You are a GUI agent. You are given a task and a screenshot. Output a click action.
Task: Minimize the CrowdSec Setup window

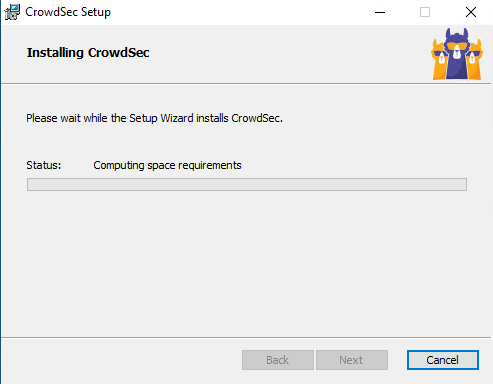click(x=380, y=12)
